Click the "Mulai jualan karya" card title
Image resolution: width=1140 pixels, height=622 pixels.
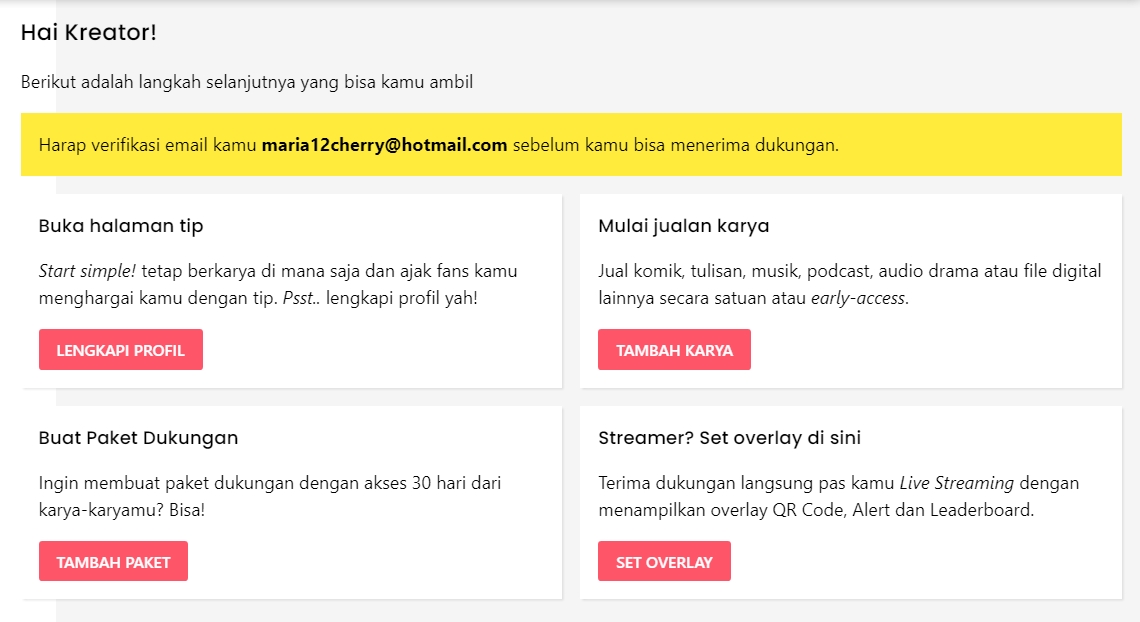[683, 226]
